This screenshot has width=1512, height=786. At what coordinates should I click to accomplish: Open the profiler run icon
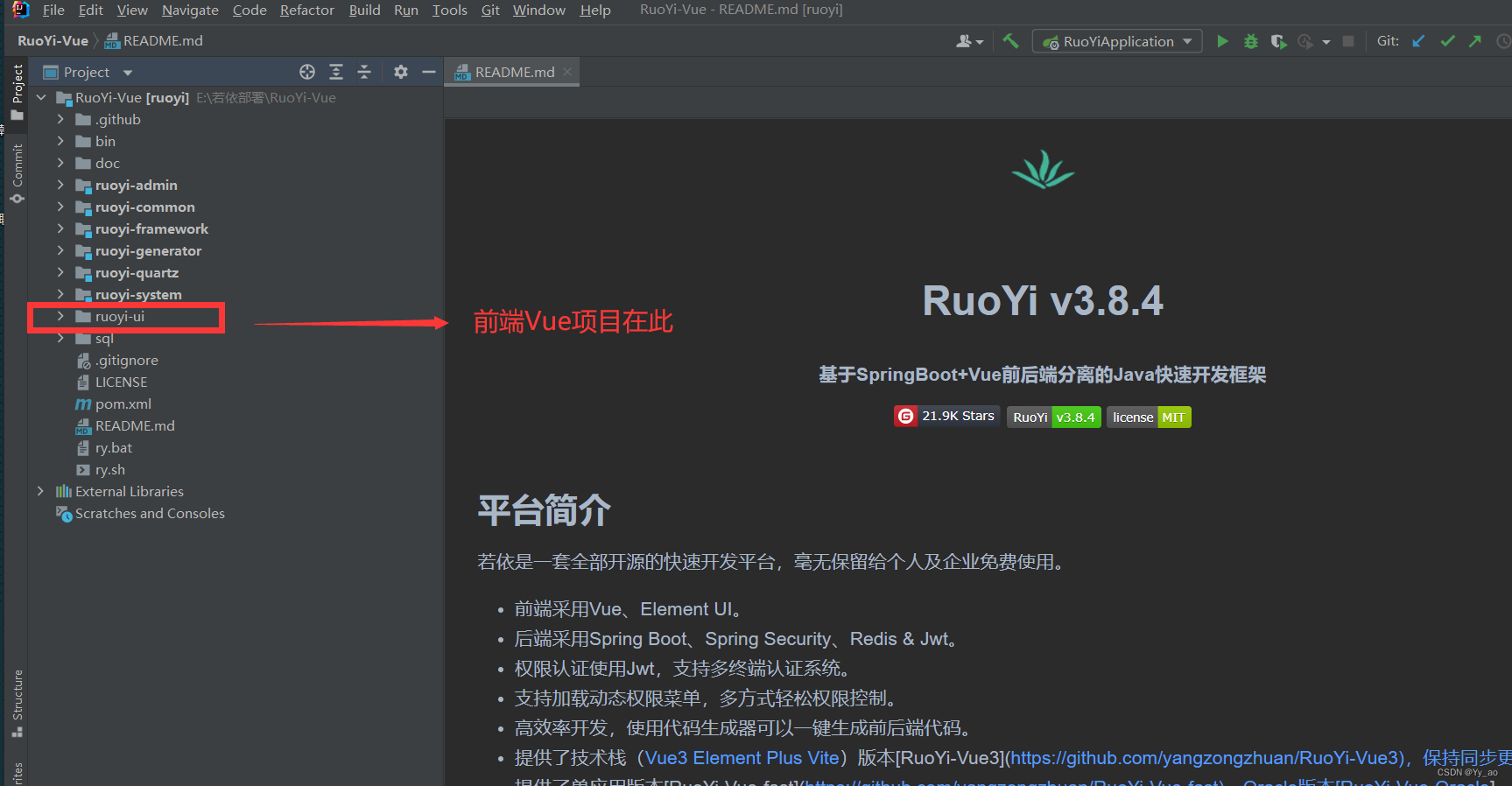click(x=1305, y=41)
